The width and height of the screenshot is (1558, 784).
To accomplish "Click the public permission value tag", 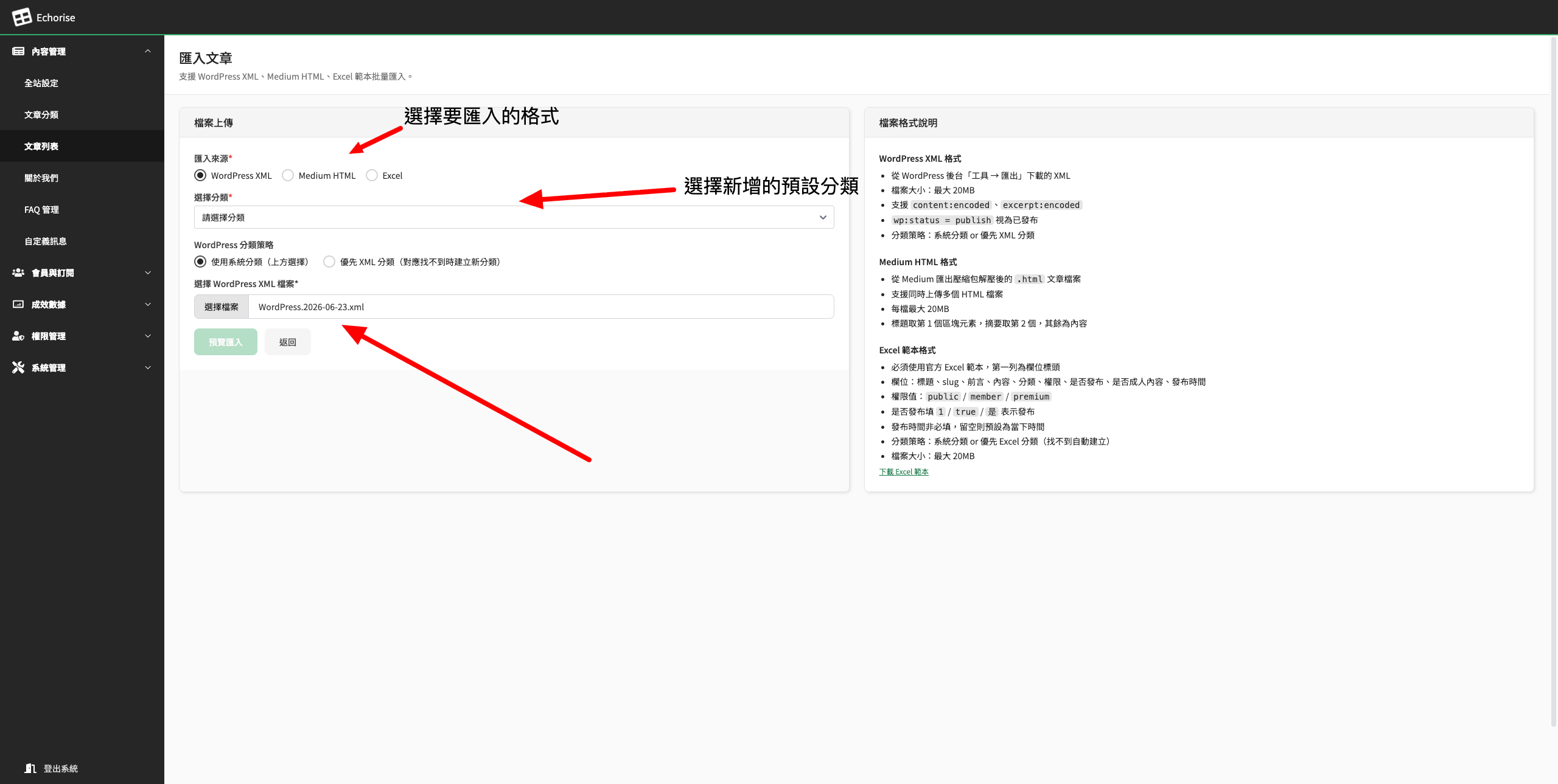I will click(x=943, y=397).
